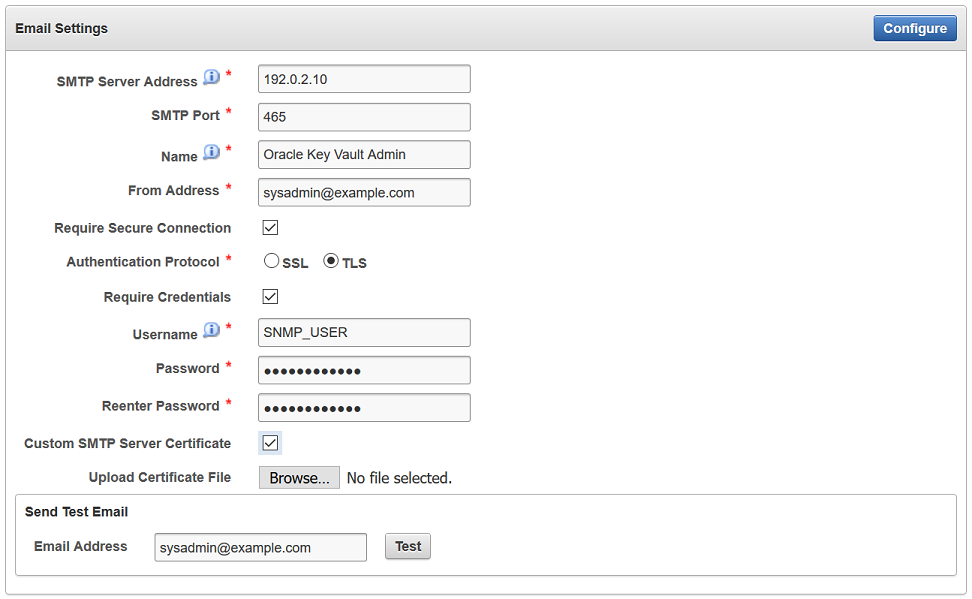Click the Configure button

click(x=914, y=28)
